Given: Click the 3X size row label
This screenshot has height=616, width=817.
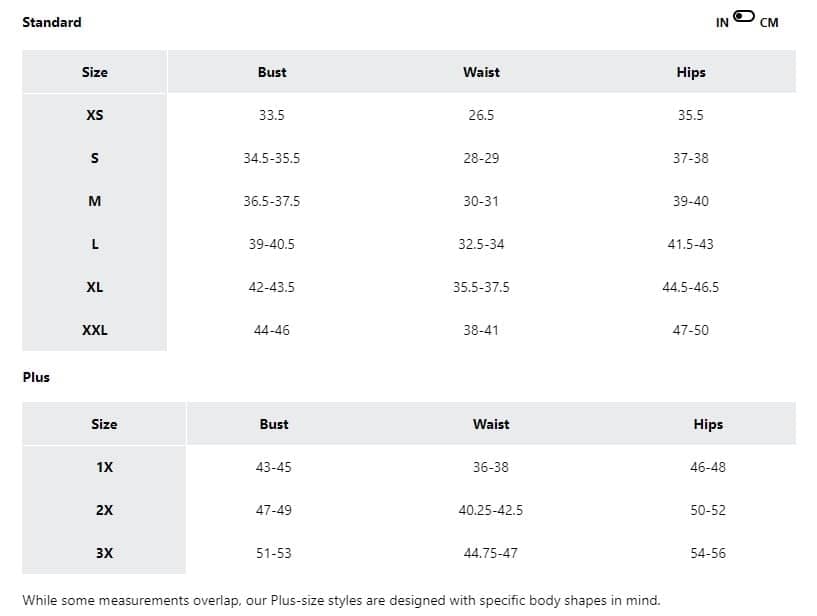Looking at the screenshot, I should point(104,553).
